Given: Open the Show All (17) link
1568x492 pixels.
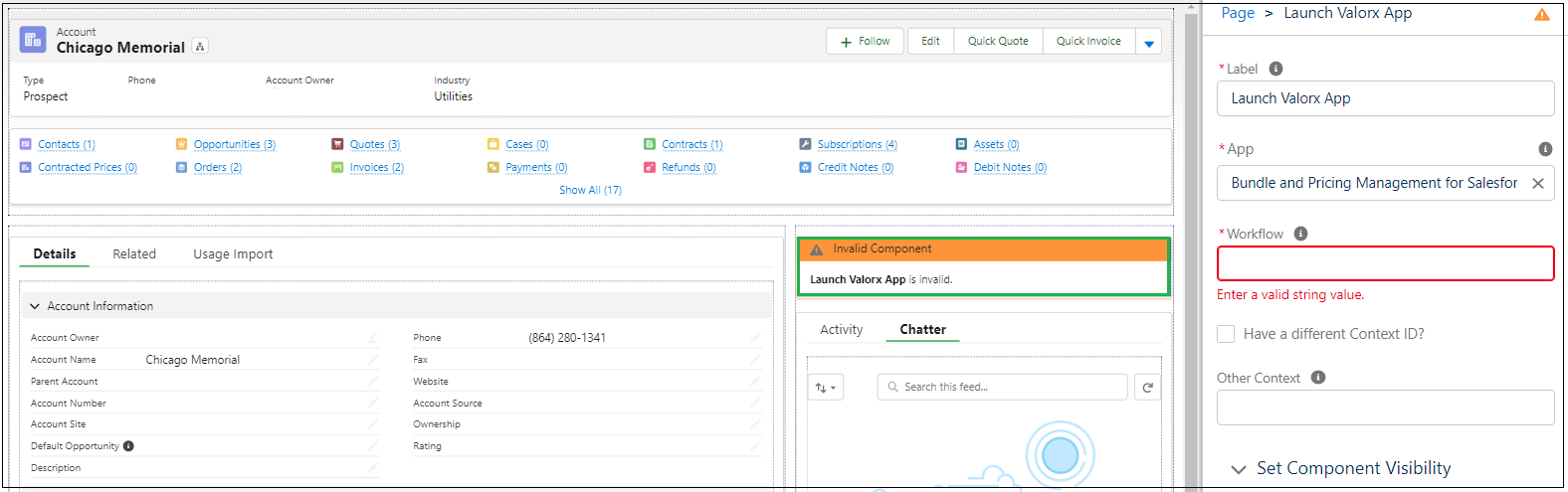Looking at the screenshot, I should [590, 190].
